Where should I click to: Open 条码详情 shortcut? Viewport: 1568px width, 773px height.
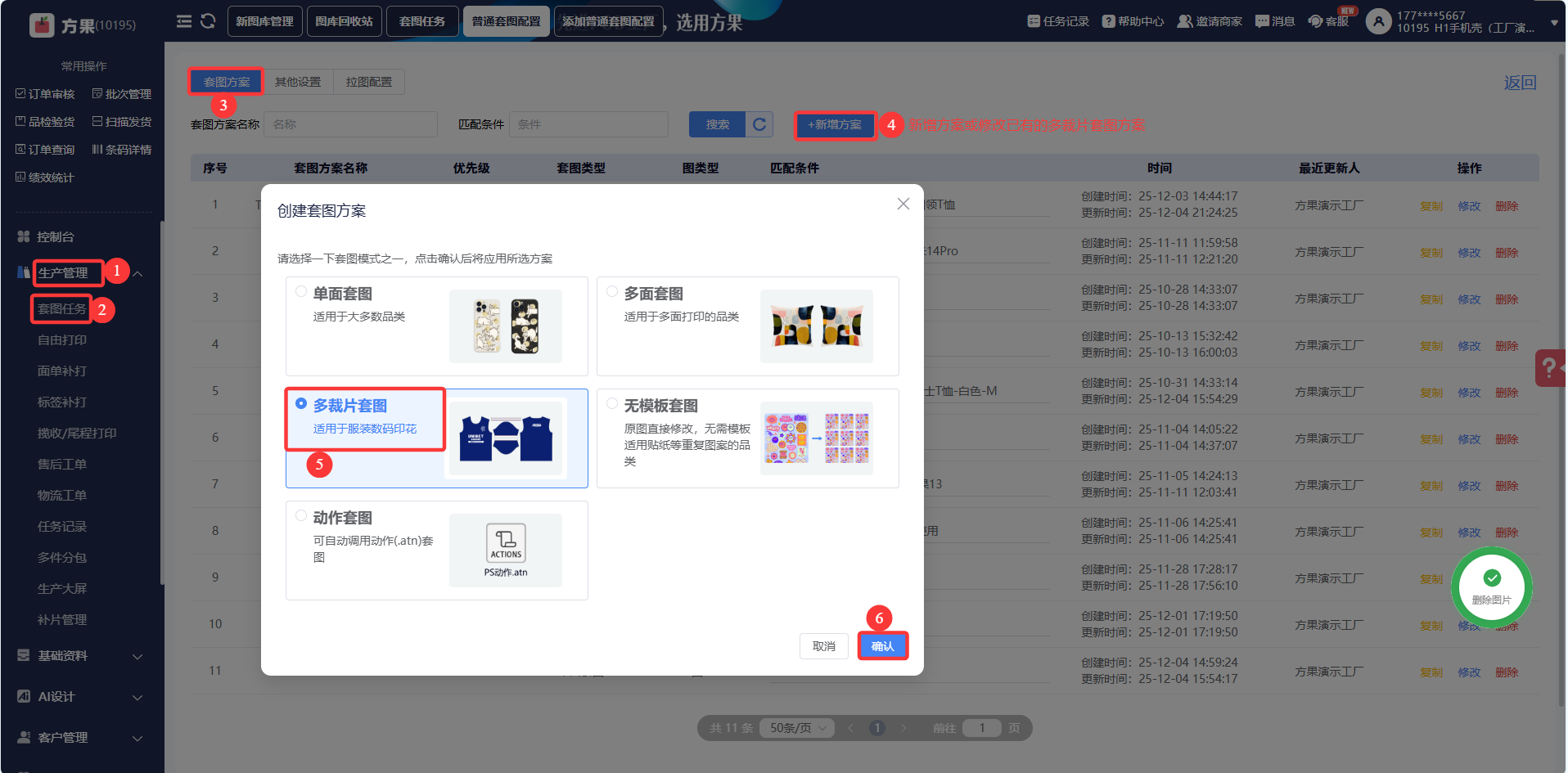coord(122,150)
